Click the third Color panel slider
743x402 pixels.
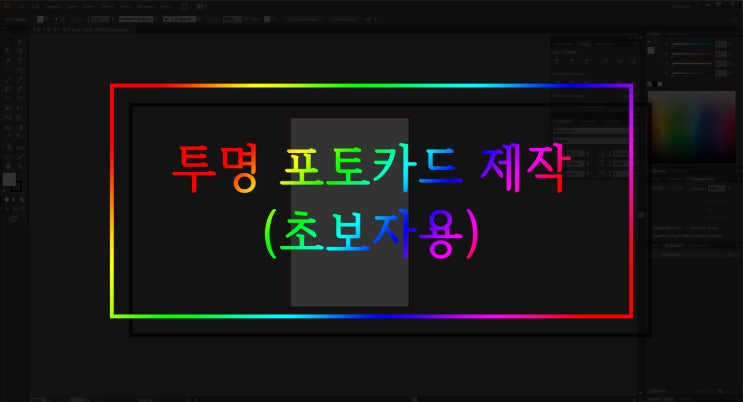pos(692,64)
